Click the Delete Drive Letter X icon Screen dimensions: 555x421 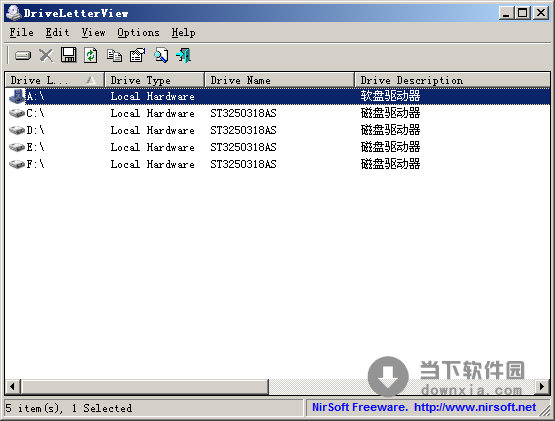pos(46,56)
